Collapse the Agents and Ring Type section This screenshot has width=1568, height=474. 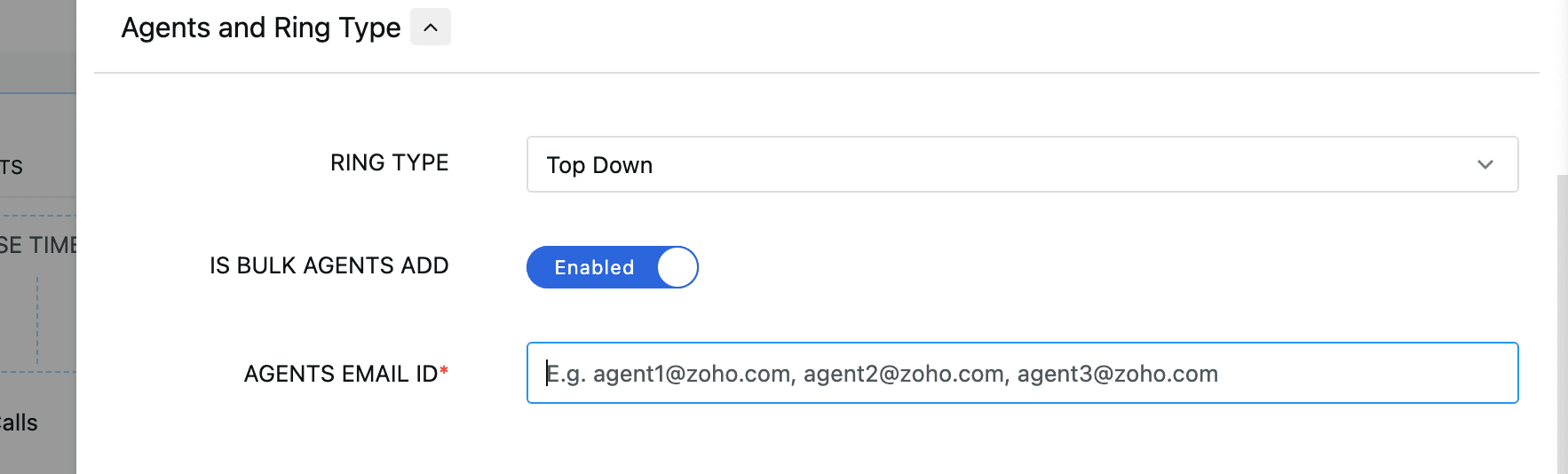point(431,28)
